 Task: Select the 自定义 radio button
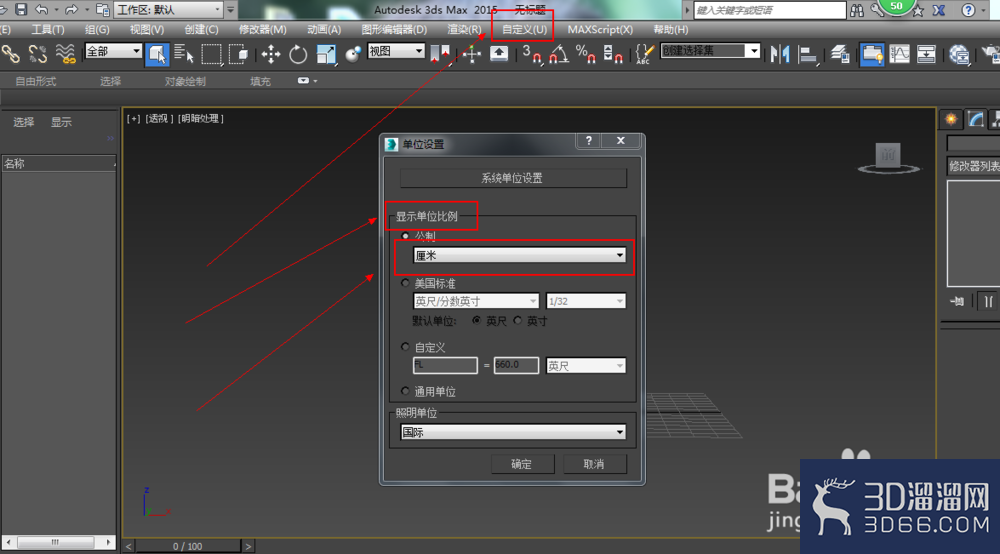click(x=405, y=347)
